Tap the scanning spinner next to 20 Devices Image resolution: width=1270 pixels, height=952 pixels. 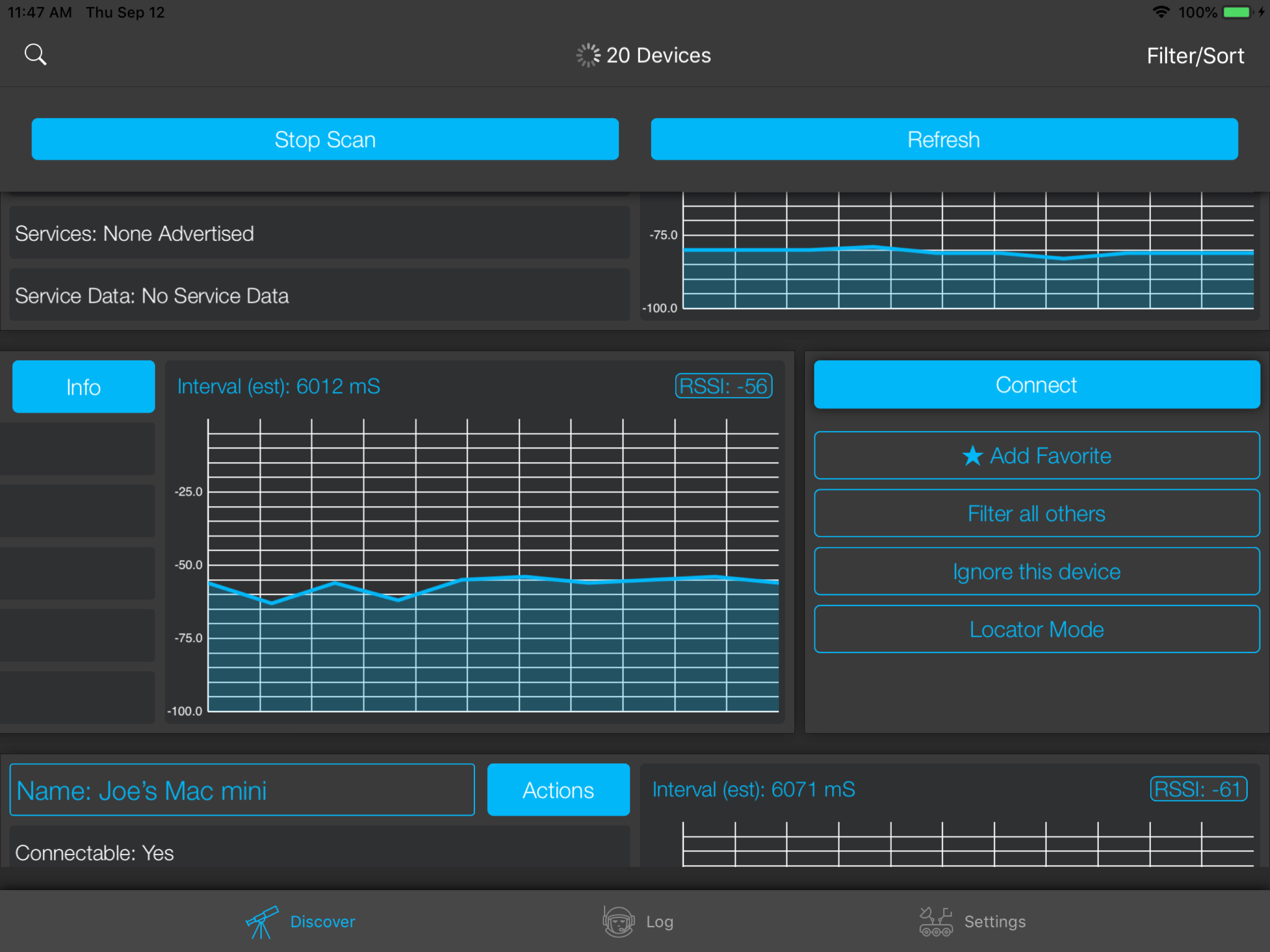pos(588,55)
